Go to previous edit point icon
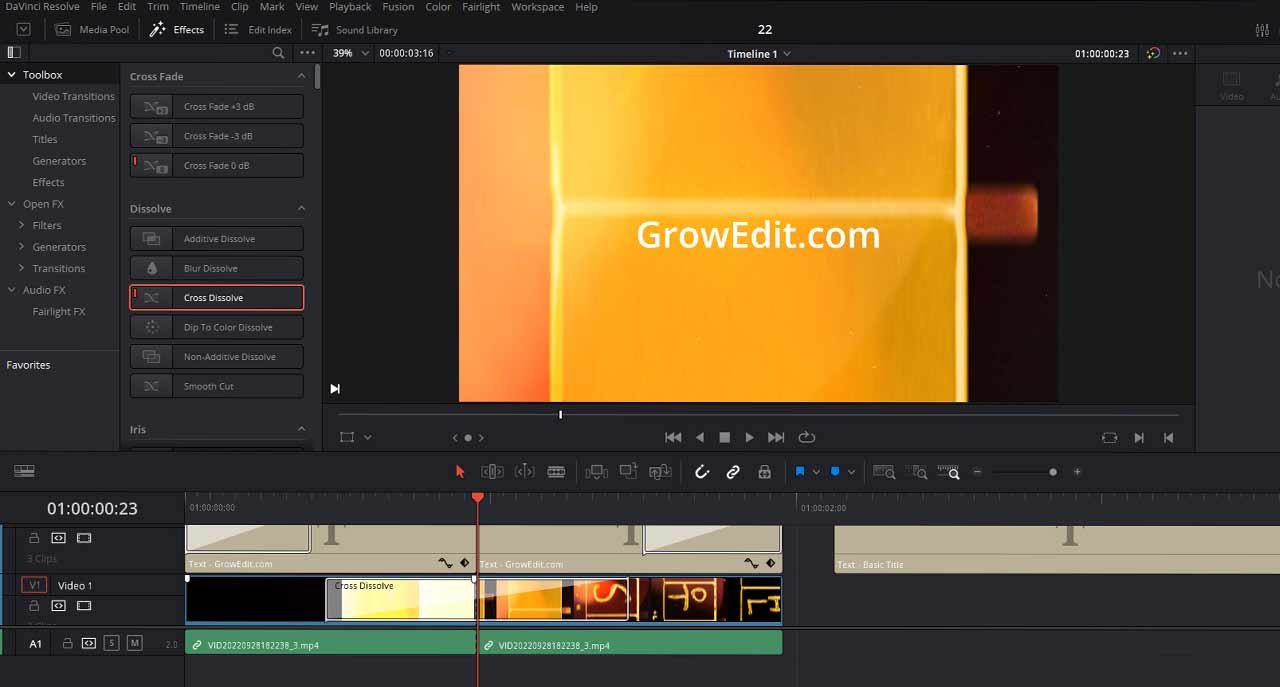The width and height of the screenshot is (1280, 687). 1167,437
